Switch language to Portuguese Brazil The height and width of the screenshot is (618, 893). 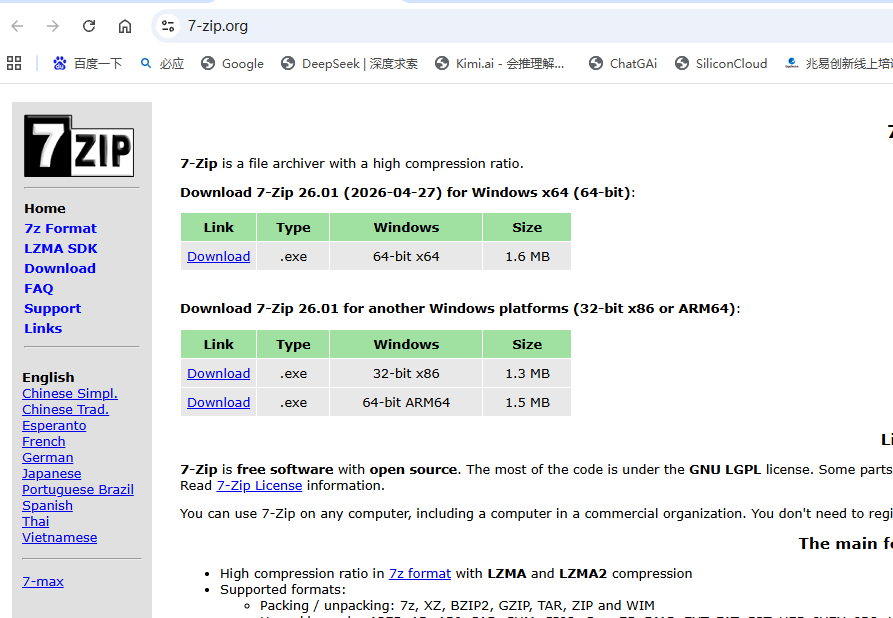point(78,489)
